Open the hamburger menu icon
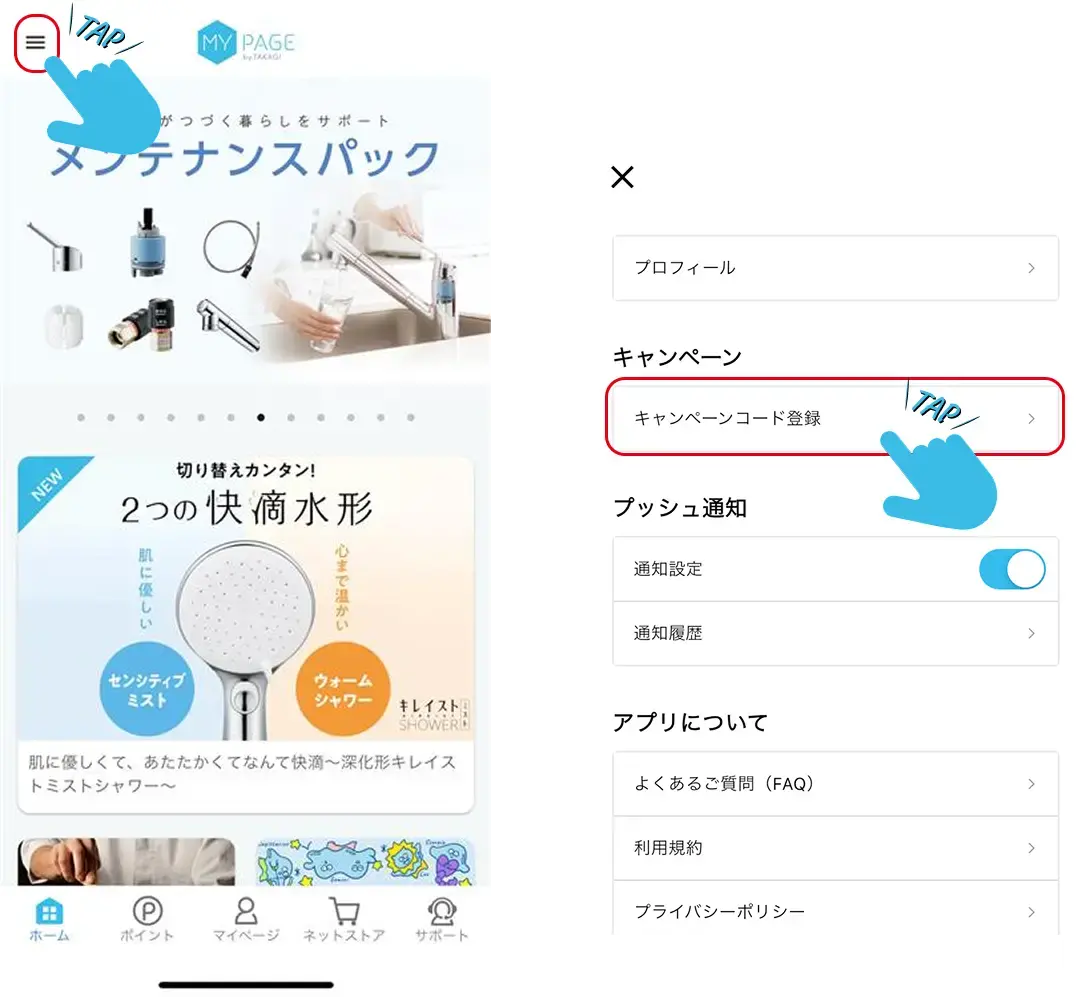The image size is (1082, 997). tap(36, 43)
